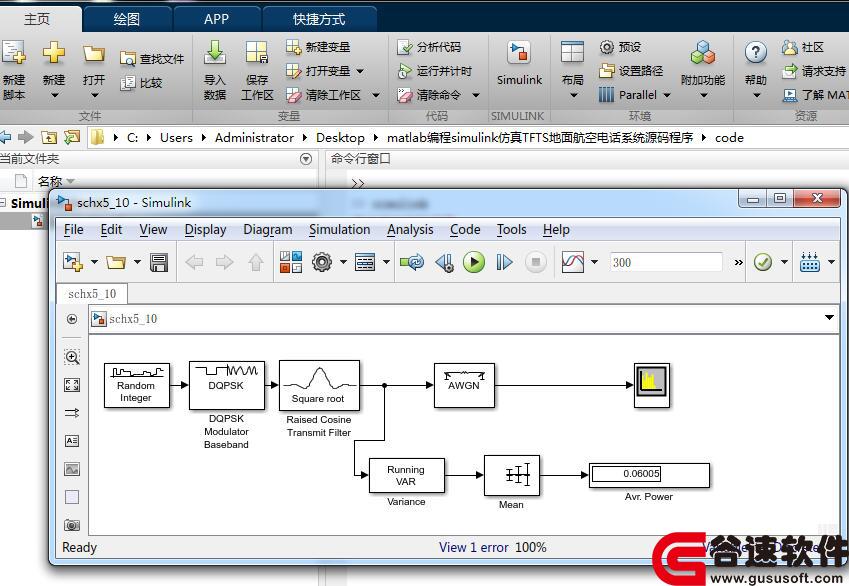Click the Find Files (查找文件) button
The image size is (849, 586).
152,59
